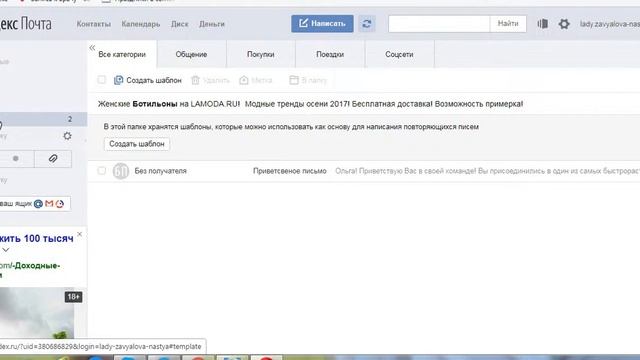
Task: Click the Удалить trash toolbar item
Action: pyautogui.click(x=211, y=80)
